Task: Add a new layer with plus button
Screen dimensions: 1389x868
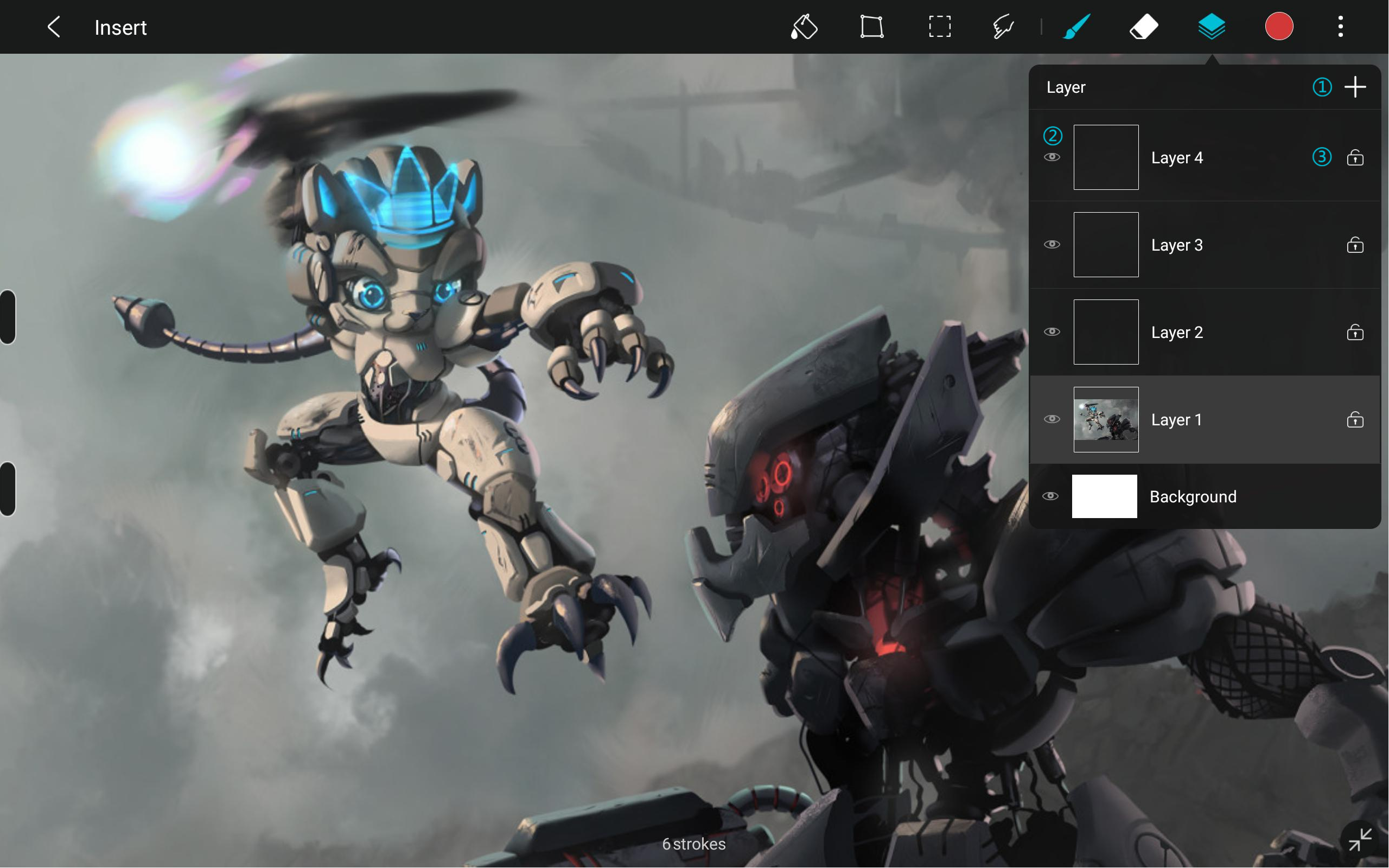Action: point(1355,87)
